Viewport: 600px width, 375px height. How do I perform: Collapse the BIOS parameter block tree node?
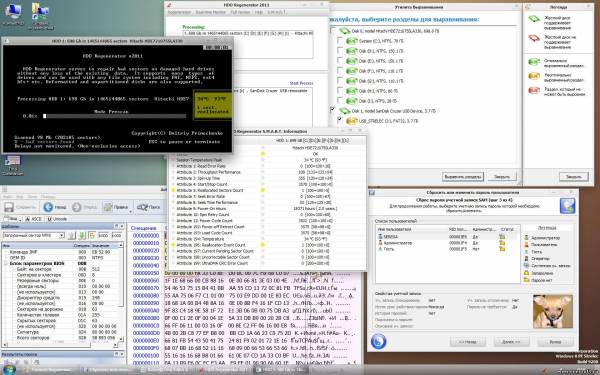click(x=6, y=264)
